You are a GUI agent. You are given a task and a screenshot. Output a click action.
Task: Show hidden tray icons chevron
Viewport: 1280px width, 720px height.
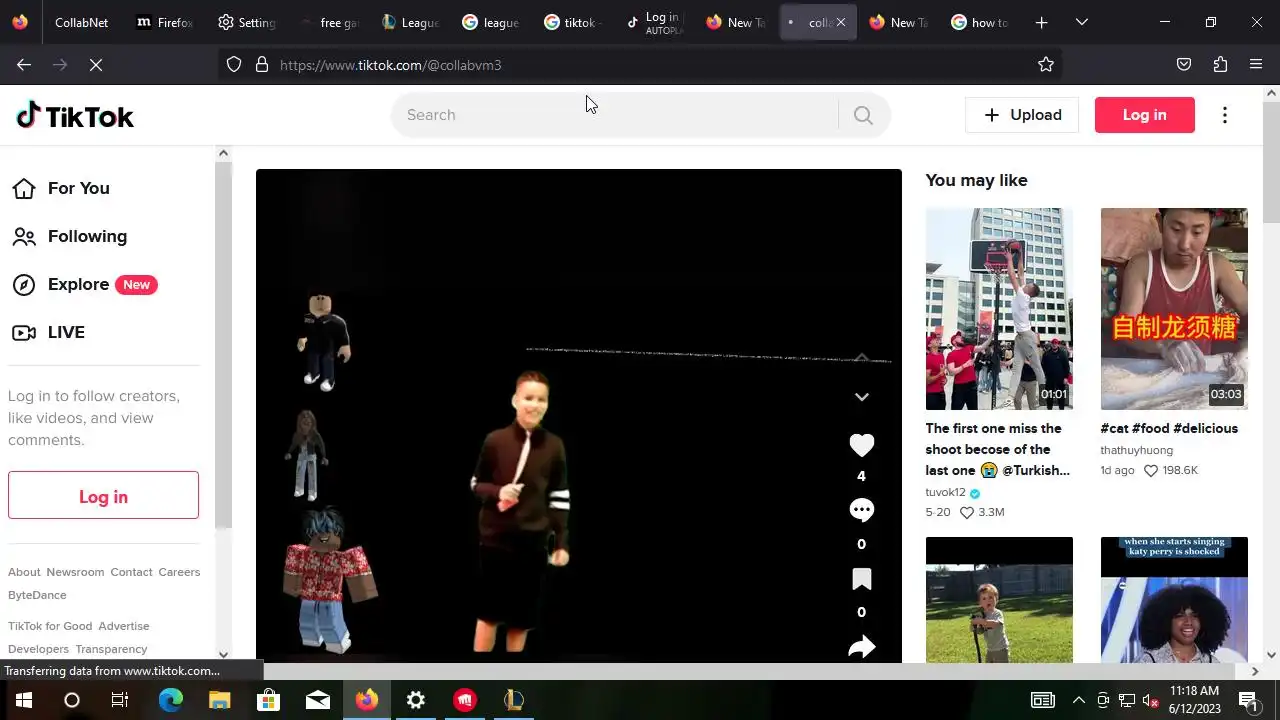1078,700
